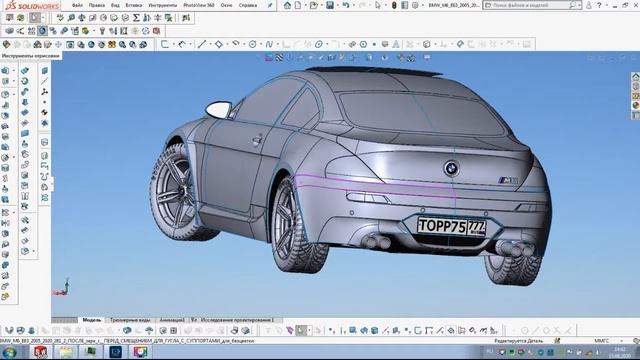Image resolution: width=640 pixels, height=360 pixels.
Task: Click the Open document folder icon
Action: tap(313, 5)
